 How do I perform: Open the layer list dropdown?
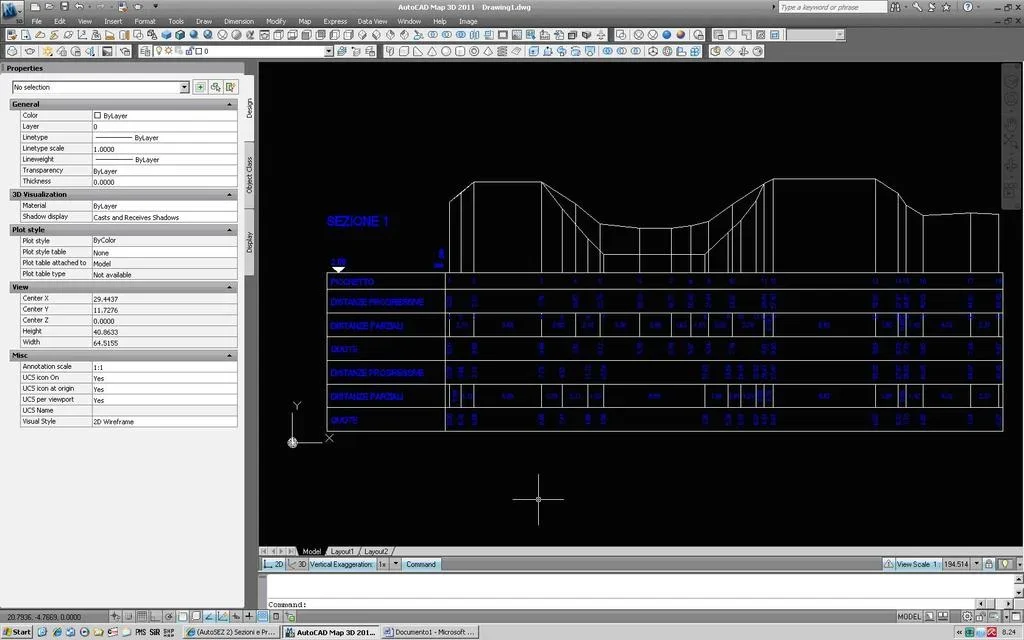328,51
